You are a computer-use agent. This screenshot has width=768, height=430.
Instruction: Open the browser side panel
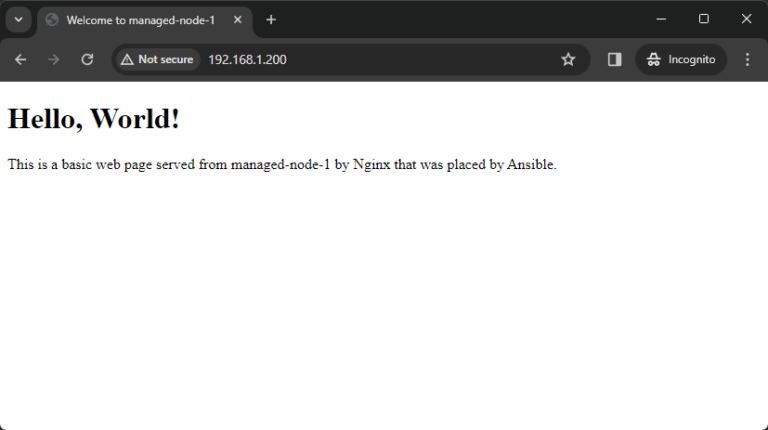614,60
